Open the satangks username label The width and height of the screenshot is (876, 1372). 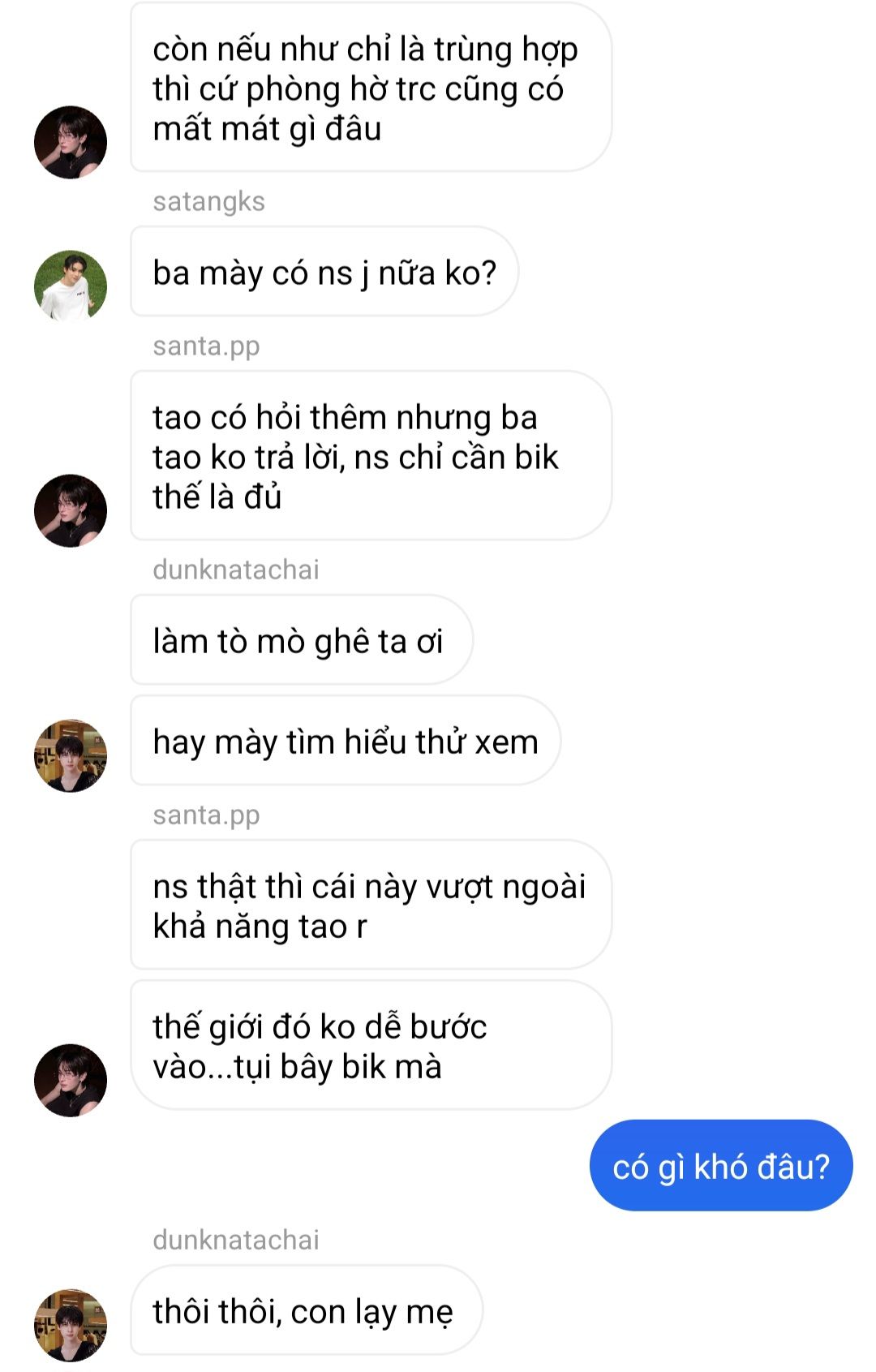(209, 201)
